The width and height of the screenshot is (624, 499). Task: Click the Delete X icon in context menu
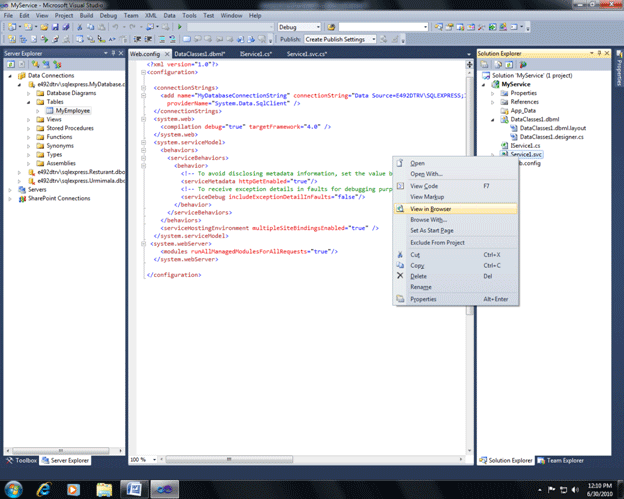[400, 276]
